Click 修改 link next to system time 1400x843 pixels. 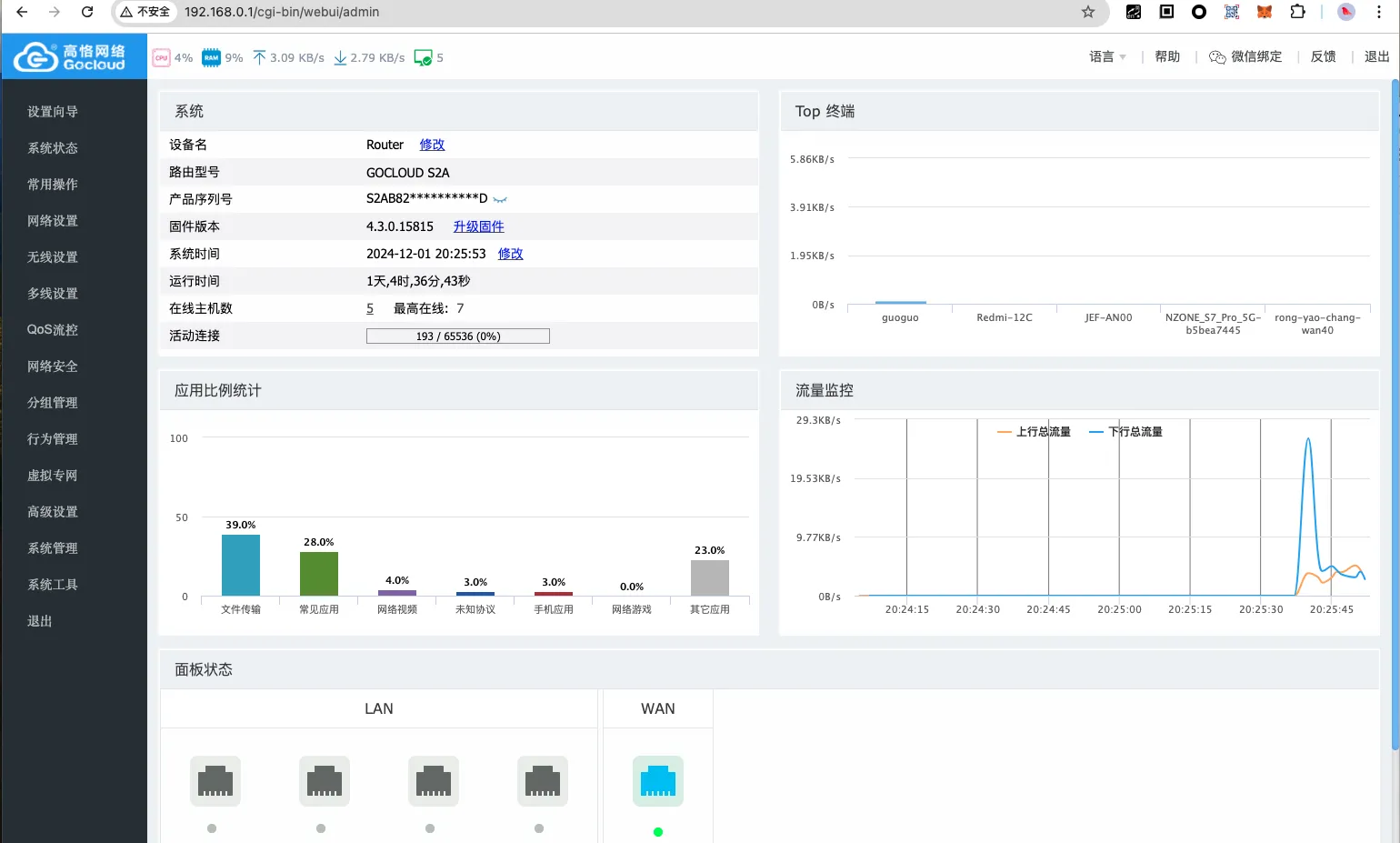click(x=510, y=254)
